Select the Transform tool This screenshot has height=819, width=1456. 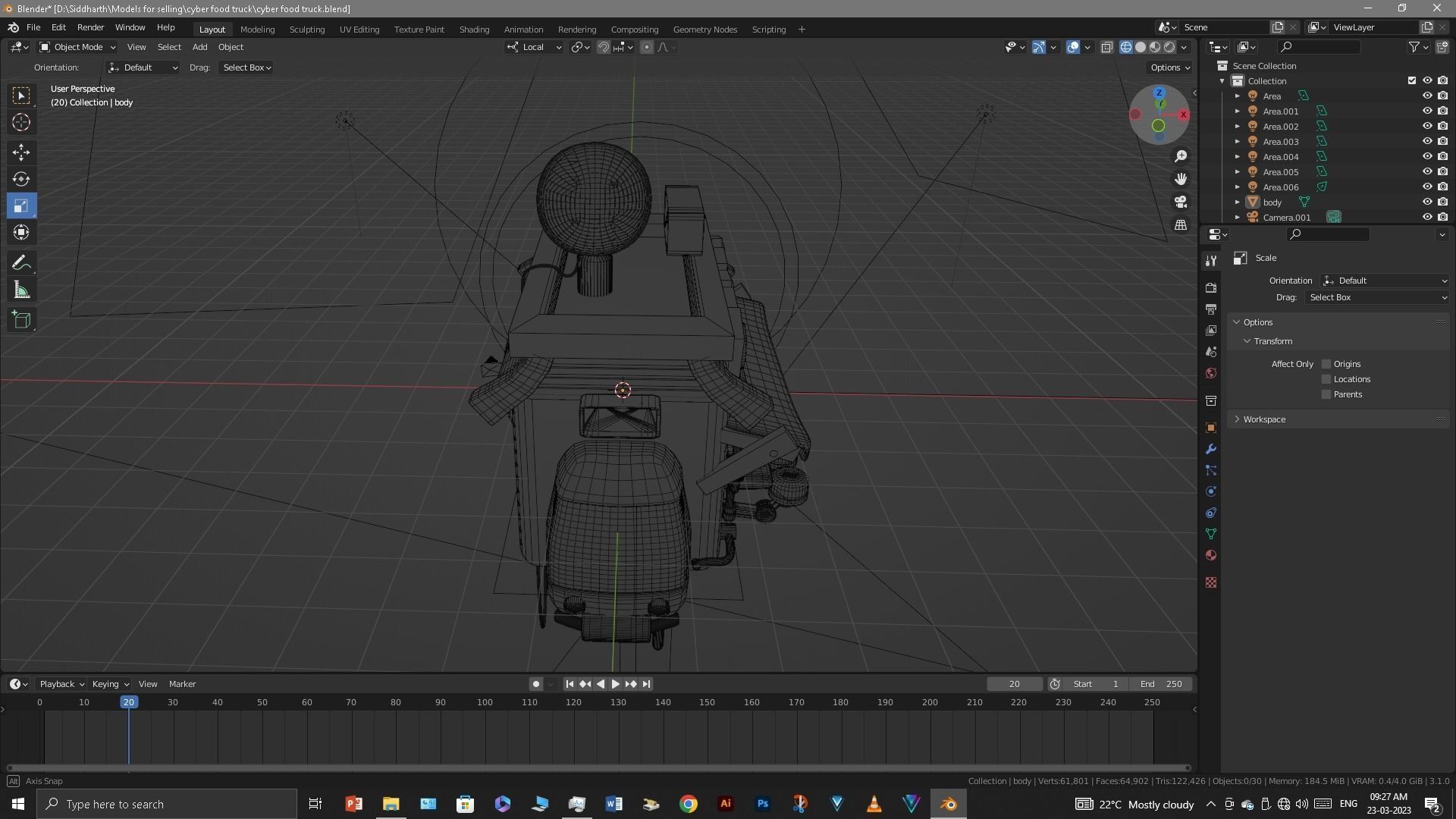[x=21, y=232]
